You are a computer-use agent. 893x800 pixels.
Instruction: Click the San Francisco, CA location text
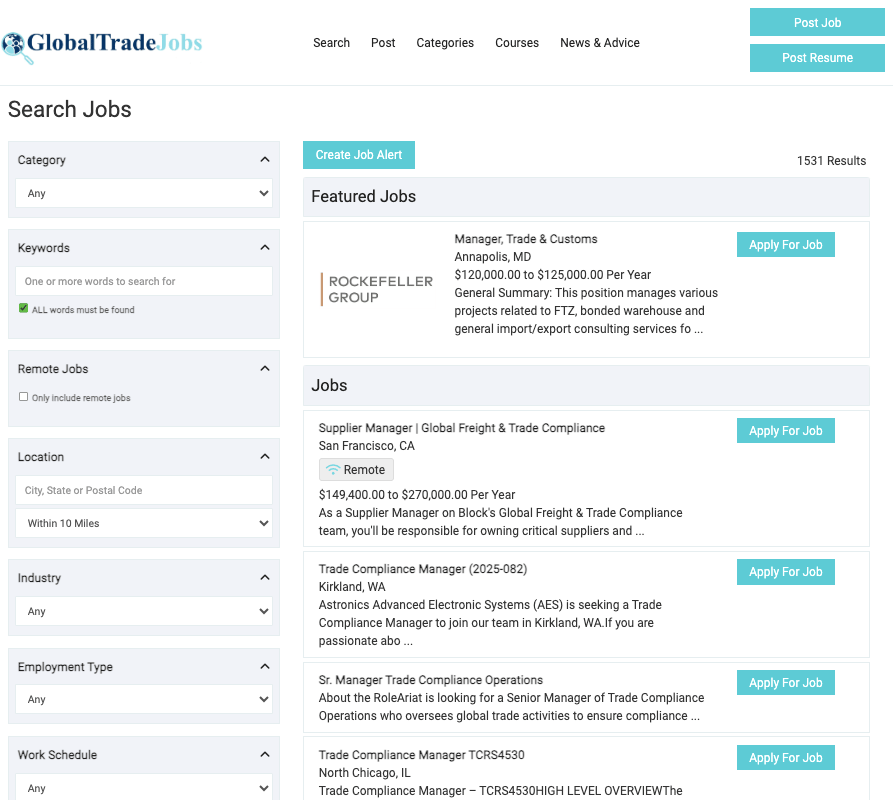(367, 446)
